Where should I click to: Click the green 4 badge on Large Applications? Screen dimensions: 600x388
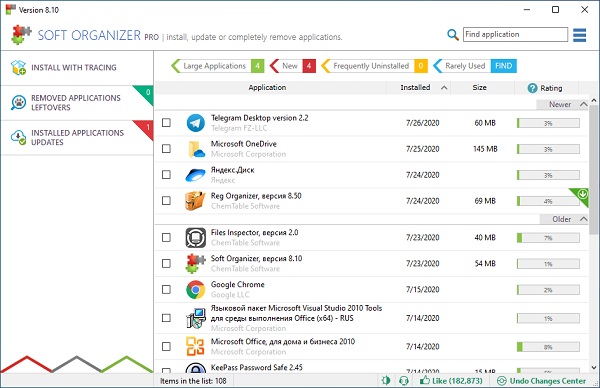coord(258,66)
